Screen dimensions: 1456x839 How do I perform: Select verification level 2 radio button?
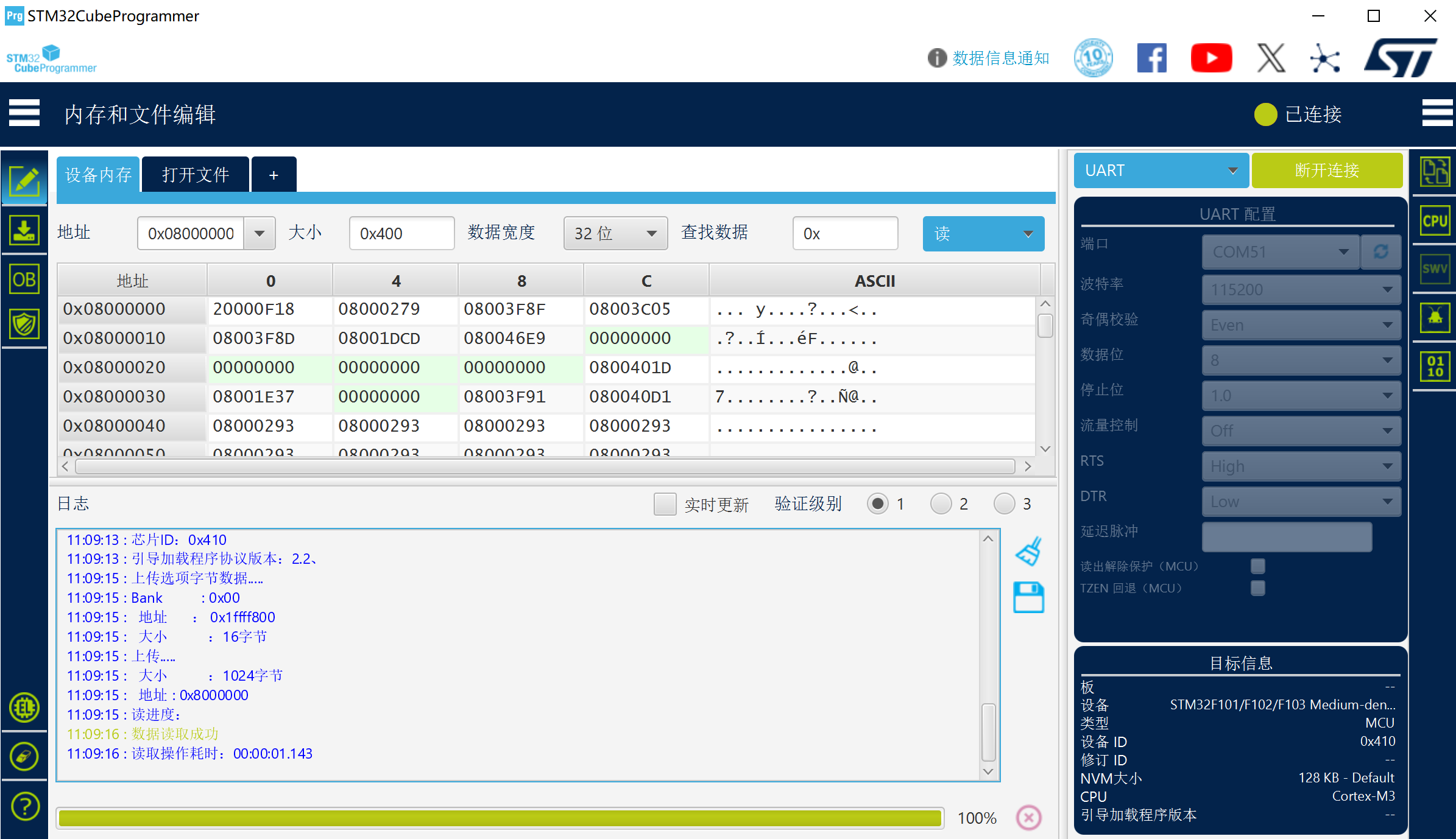[x=941, y=504]
